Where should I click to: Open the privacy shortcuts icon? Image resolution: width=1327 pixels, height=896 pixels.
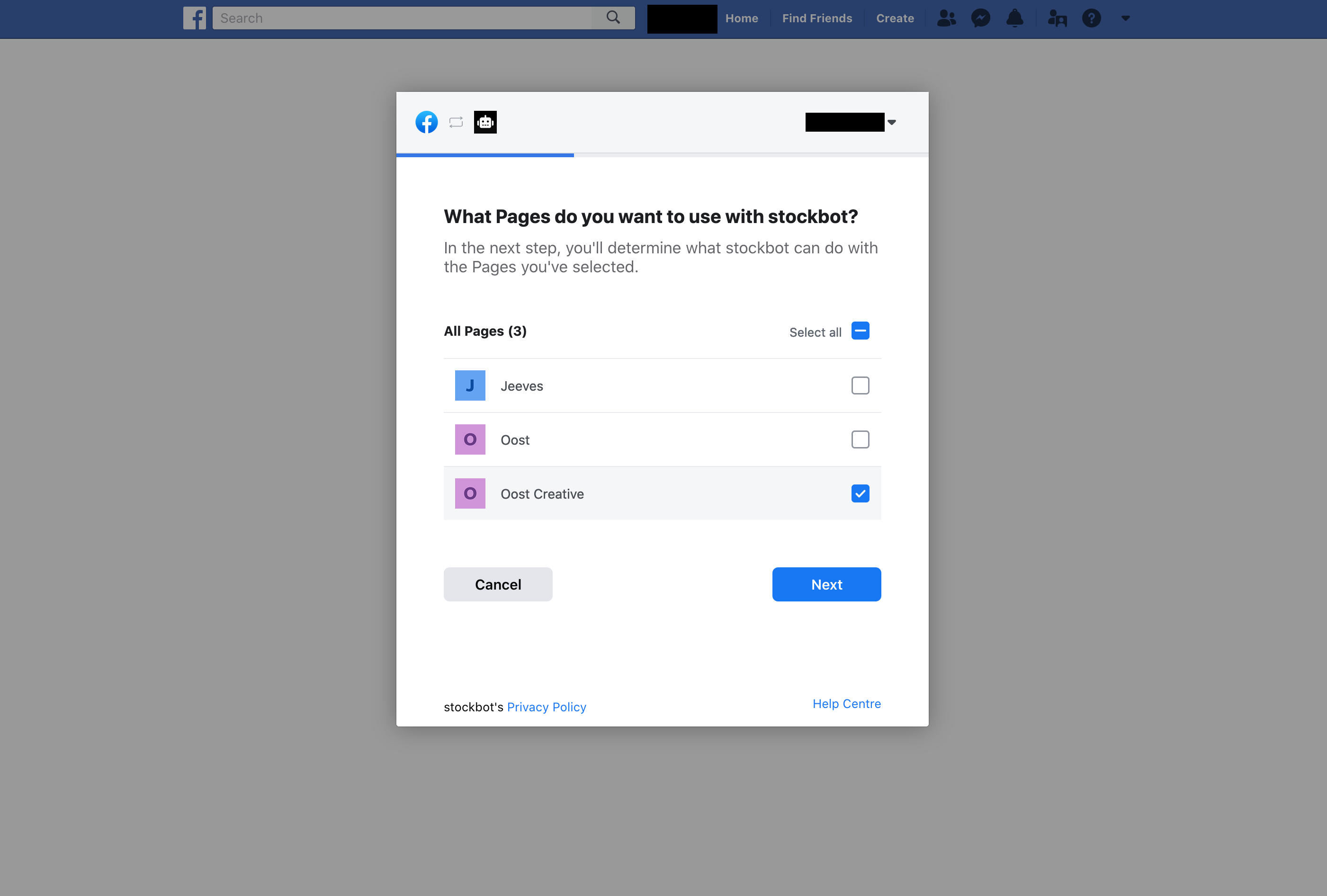[1057, 18]
